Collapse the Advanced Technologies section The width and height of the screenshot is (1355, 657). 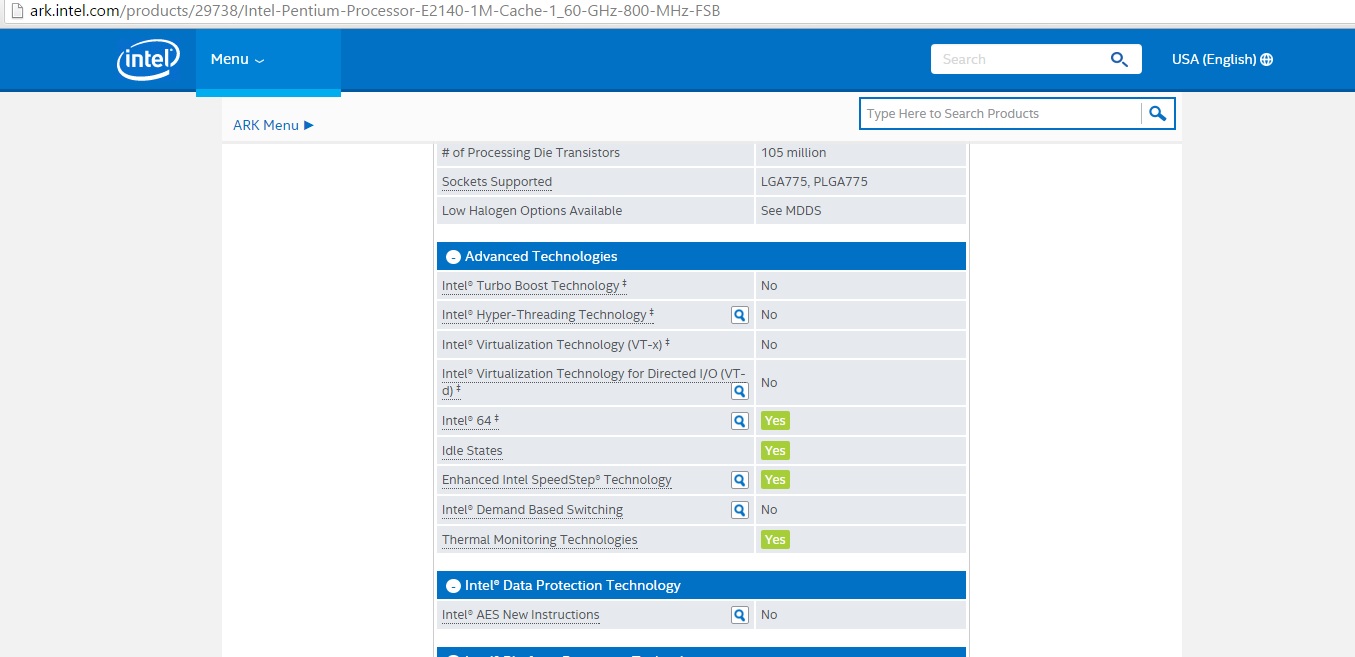coord(453,257)
